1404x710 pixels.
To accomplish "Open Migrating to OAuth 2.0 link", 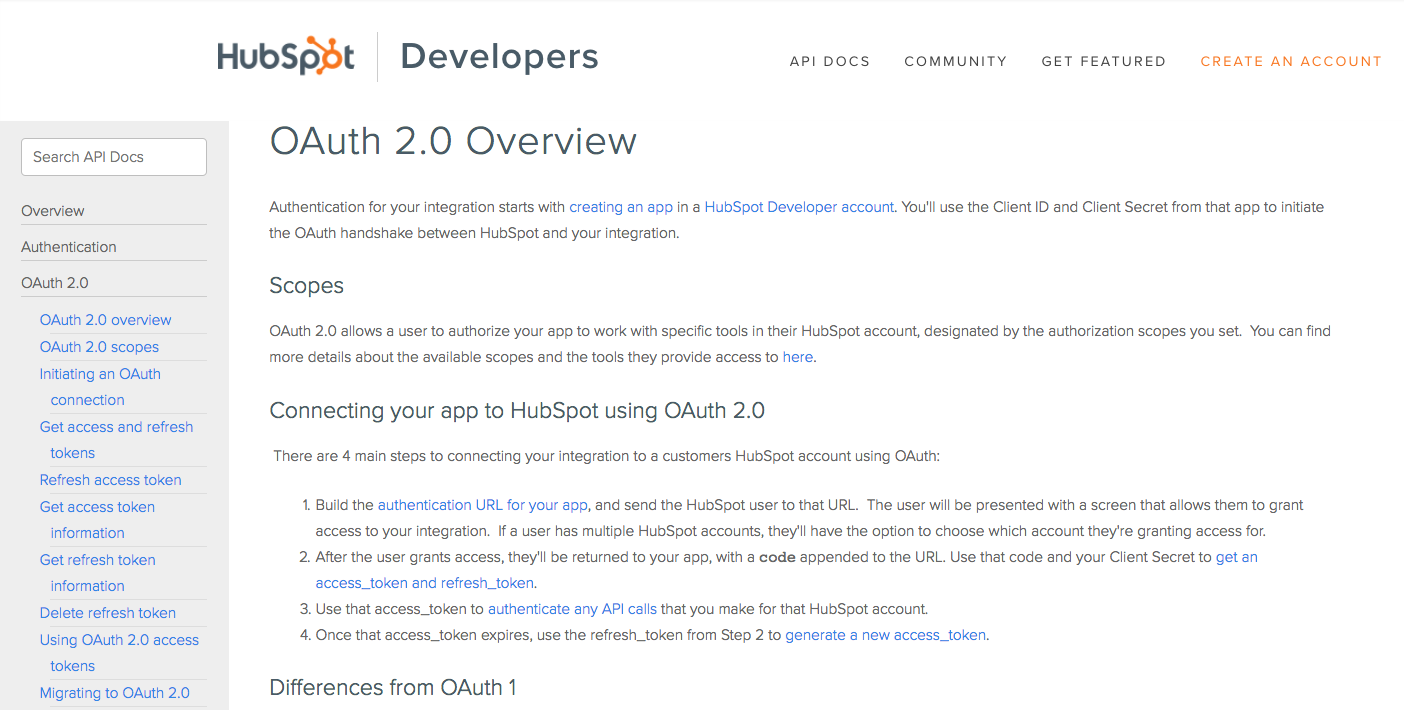I will coord(115,693).
